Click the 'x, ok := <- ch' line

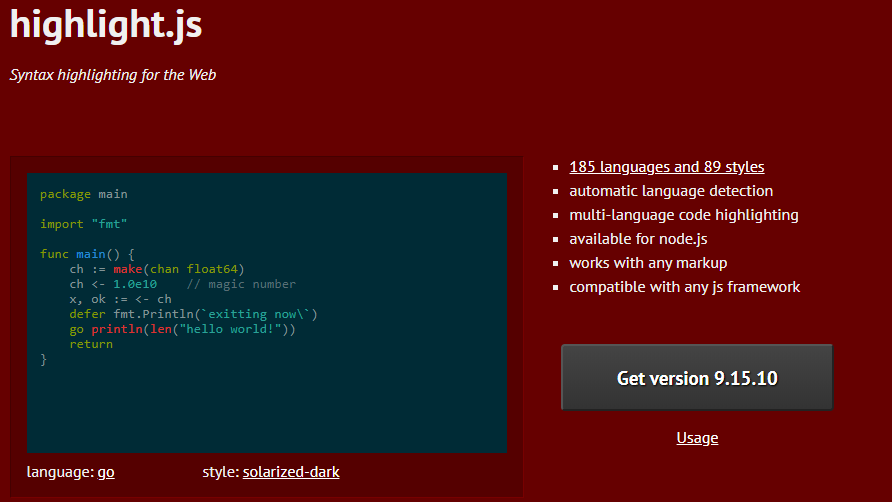click(x=121, y=299)
